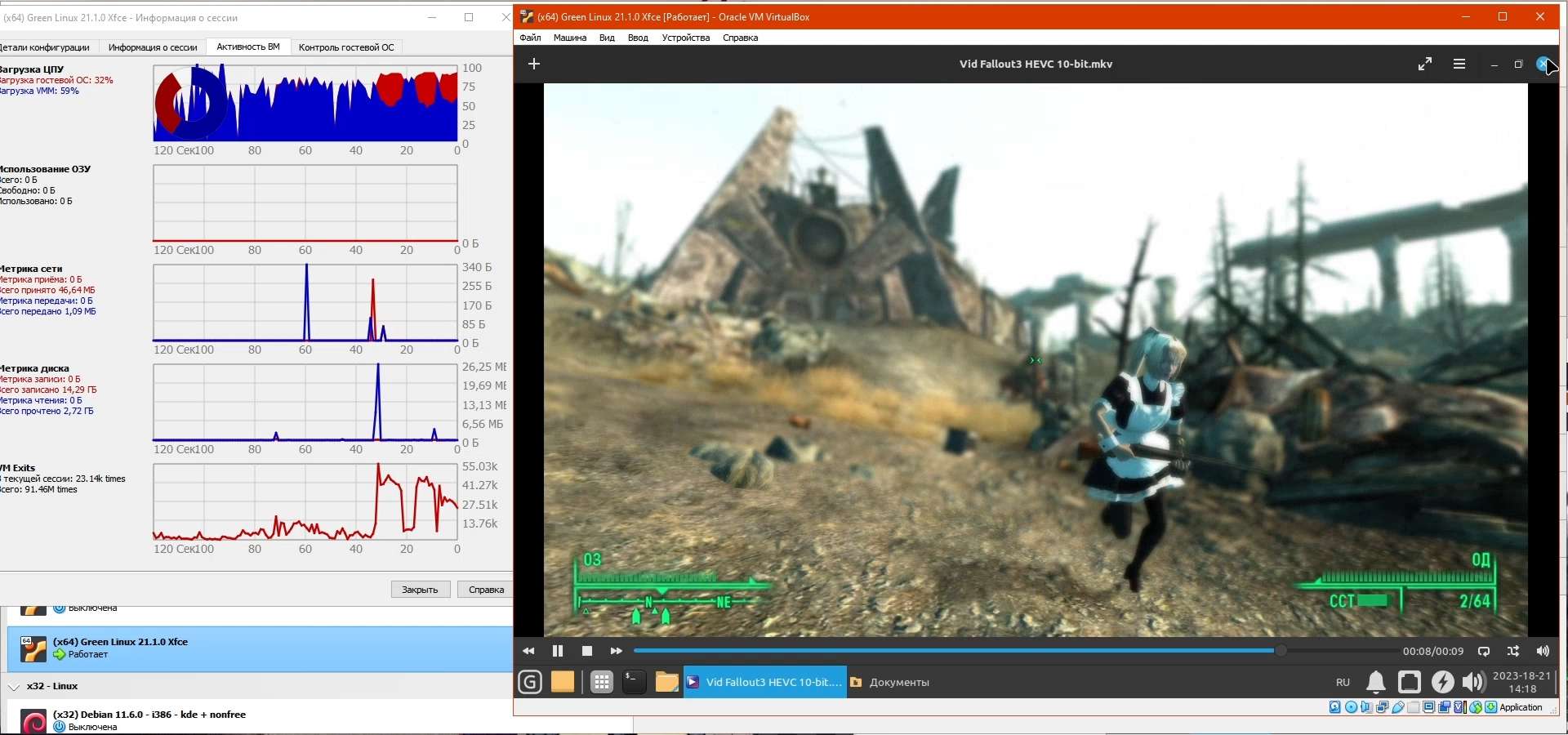Mute the video player volume
This screenshot has height=735, width=1568.
[x=1543, y=651]
